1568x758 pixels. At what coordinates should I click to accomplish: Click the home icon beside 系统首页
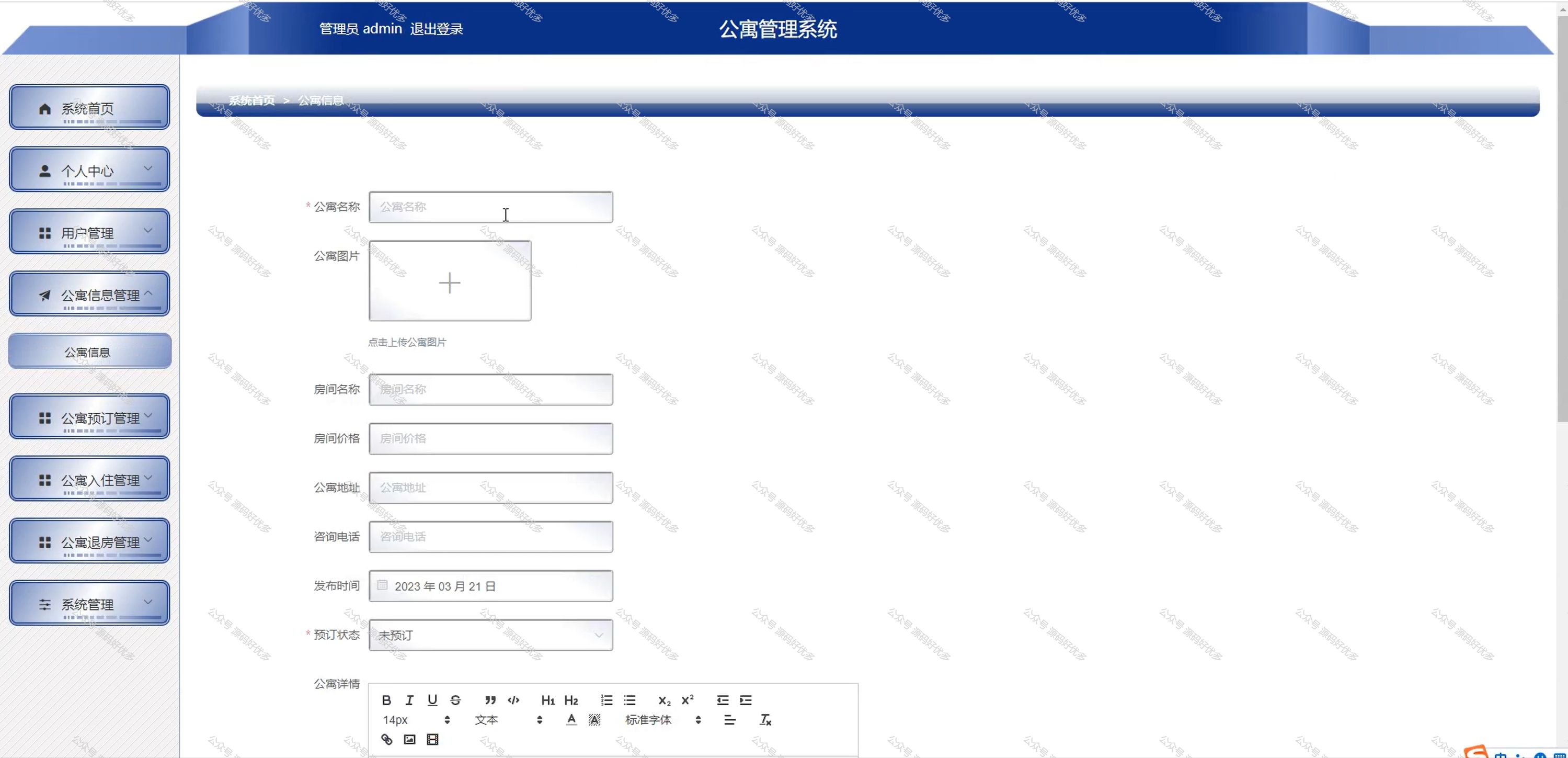44,109
